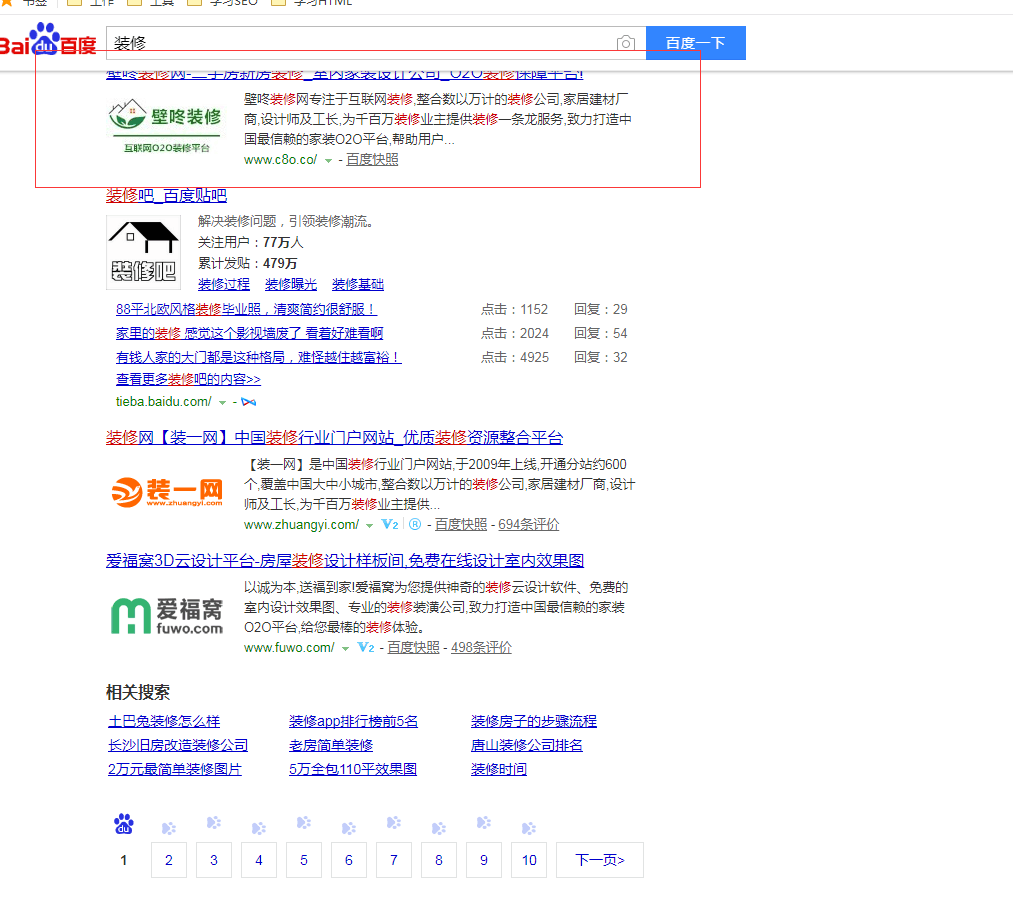1013x898 pixels.
Task: Click the 装一网 orange logo
Action: (x=167, y=492)
